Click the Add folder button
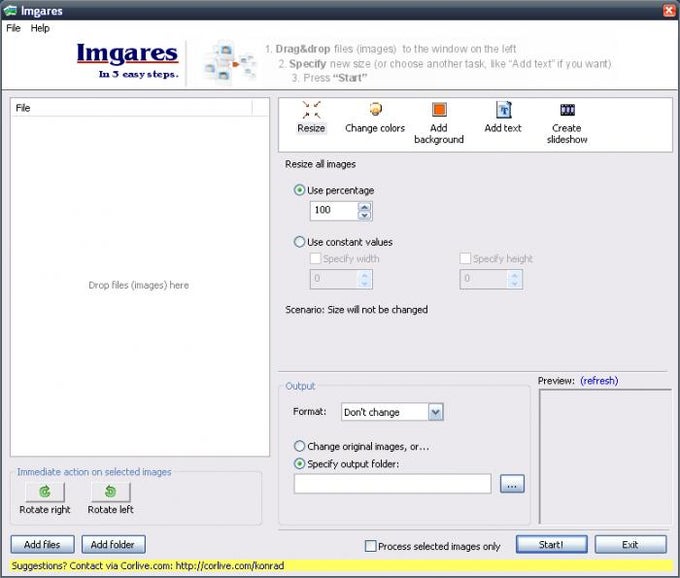The image size is (680, 578). pyautogui.click(x=113, y=544)
